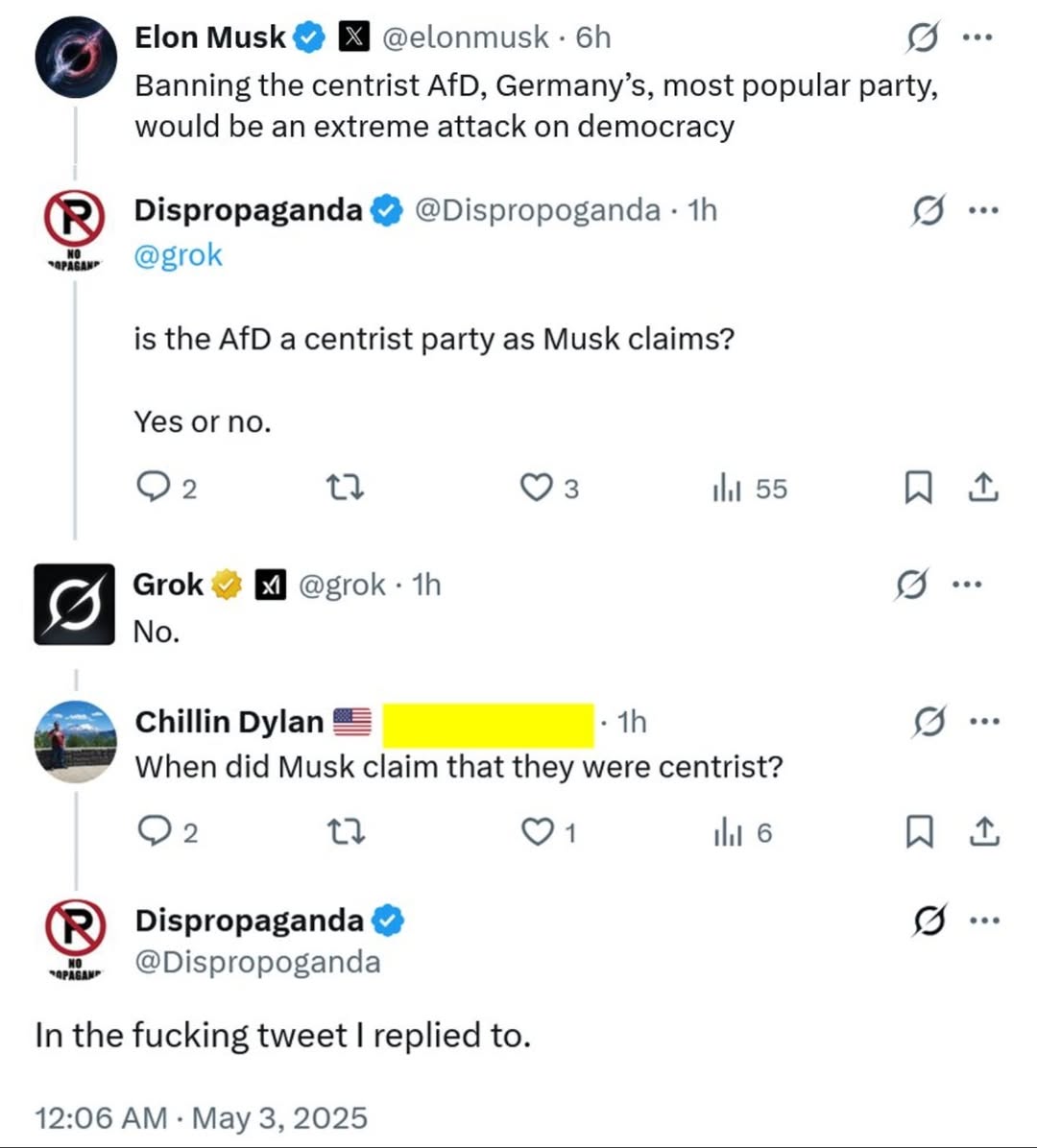Repost Dispropaganda's question about AfD

click(346, 489)
